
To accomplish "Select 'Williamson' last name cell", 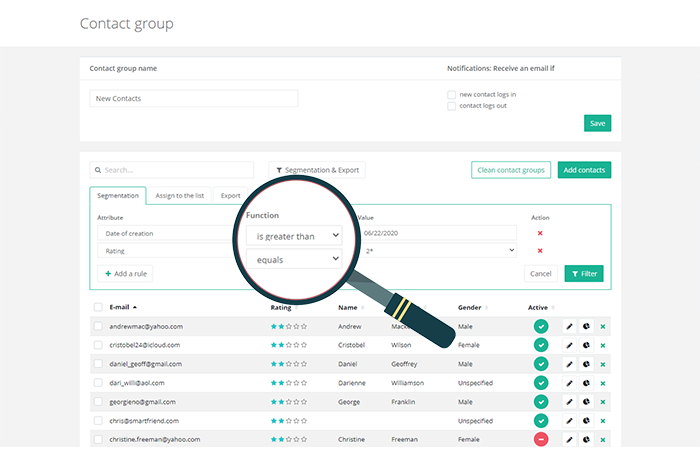I will (x=408, y=383).
